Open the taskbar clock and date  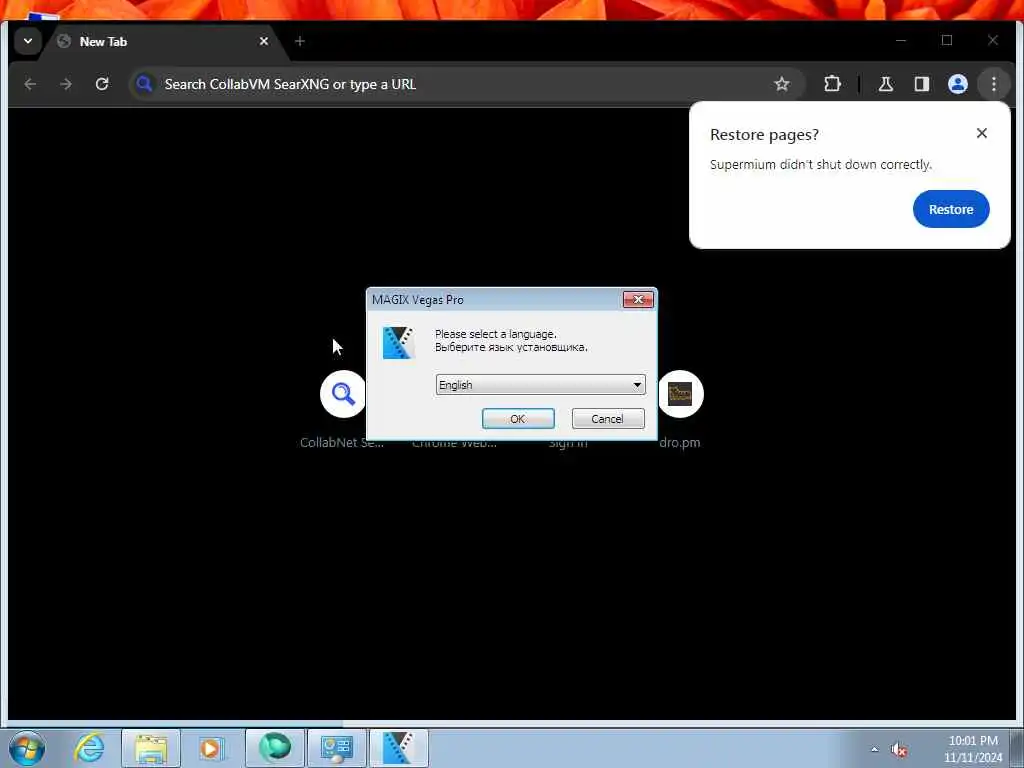pos(973,749)
